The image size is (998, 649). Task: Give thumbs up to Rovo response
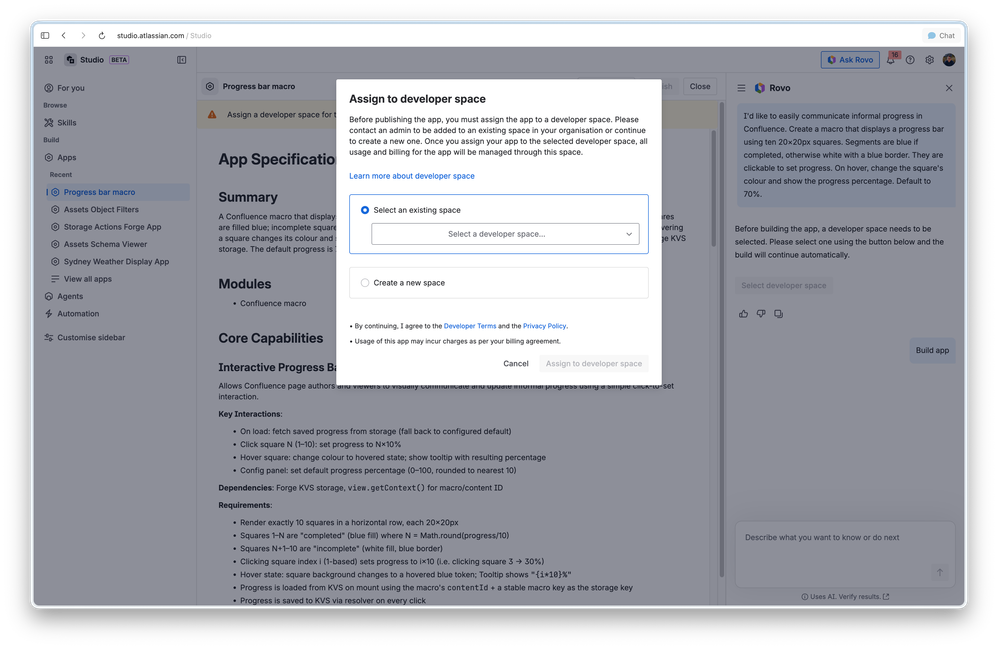pyautogui.click(x=743, y=314)
